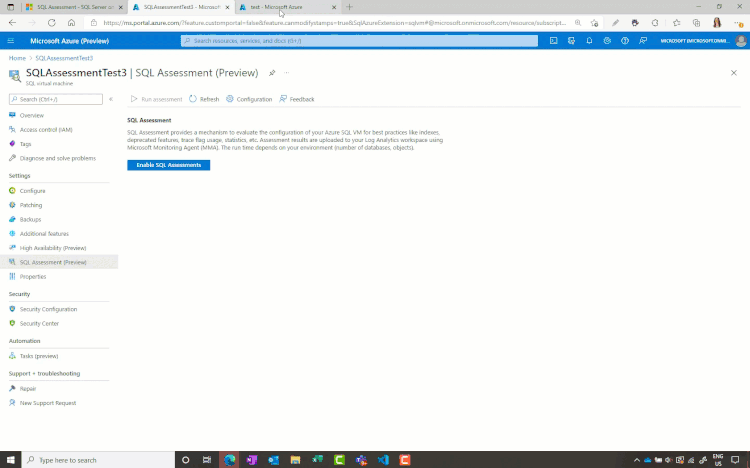Open browser Settings and more menu
The image size is (750, 468).
tap(738, 22)
